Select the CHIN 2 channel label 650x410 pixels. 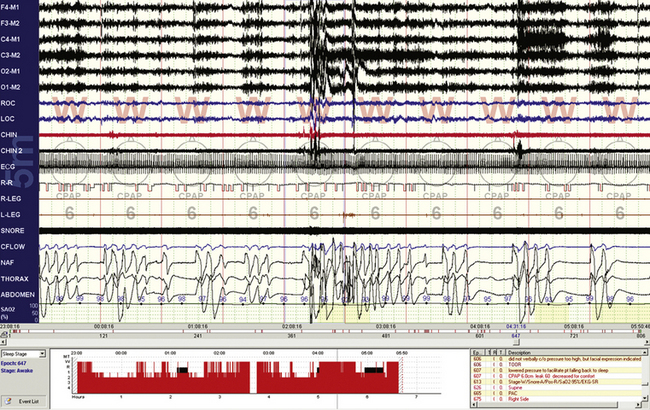click(x=15, y=150)
